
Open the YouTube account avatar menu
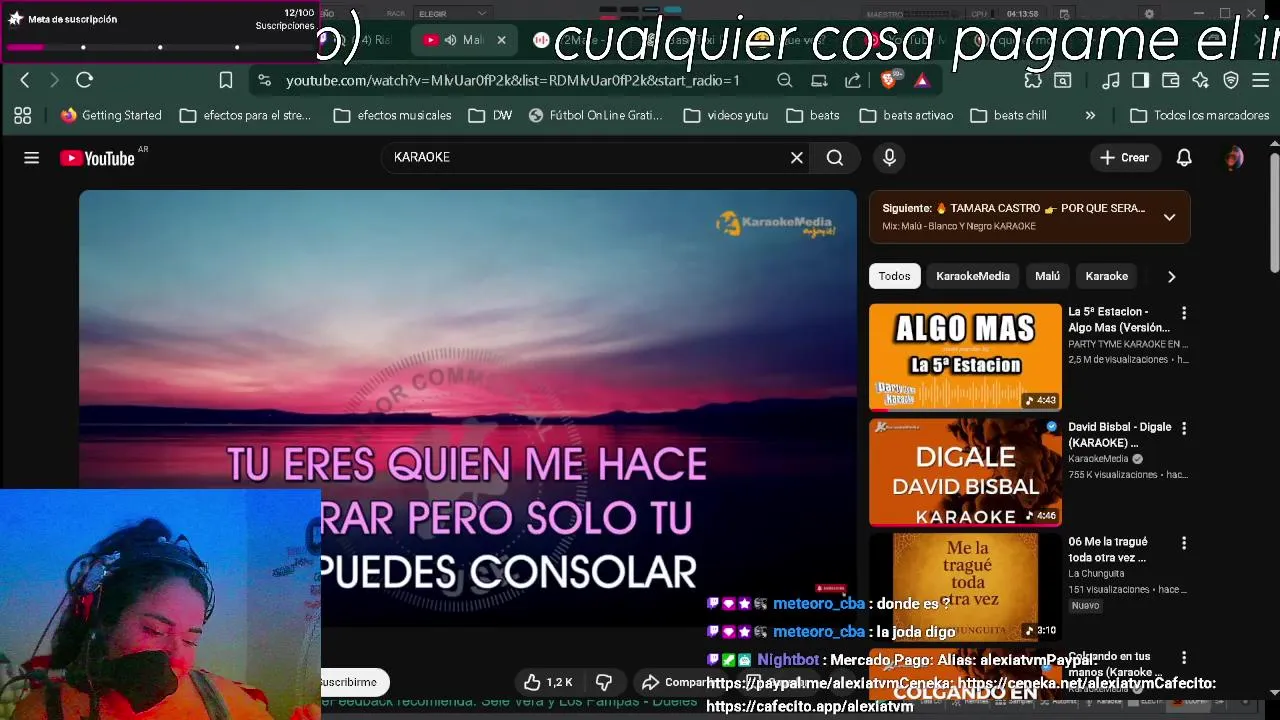[1235, 157]
